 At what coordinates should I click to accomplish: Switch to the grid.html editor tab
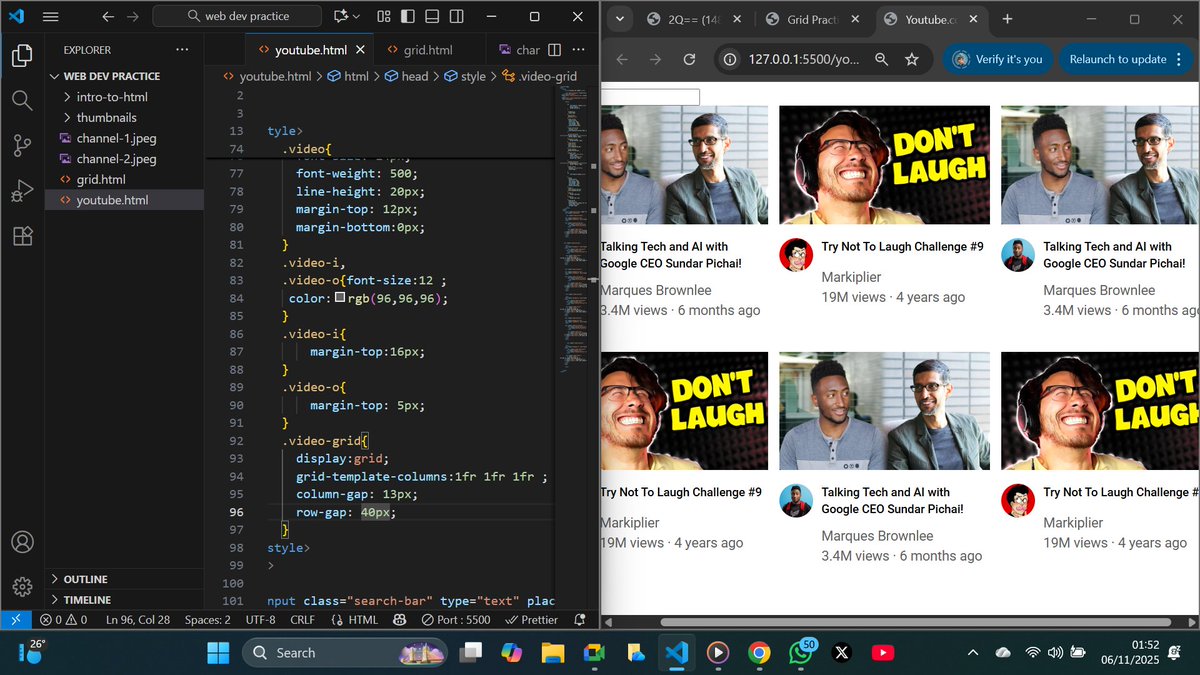[x=428, y=50]
